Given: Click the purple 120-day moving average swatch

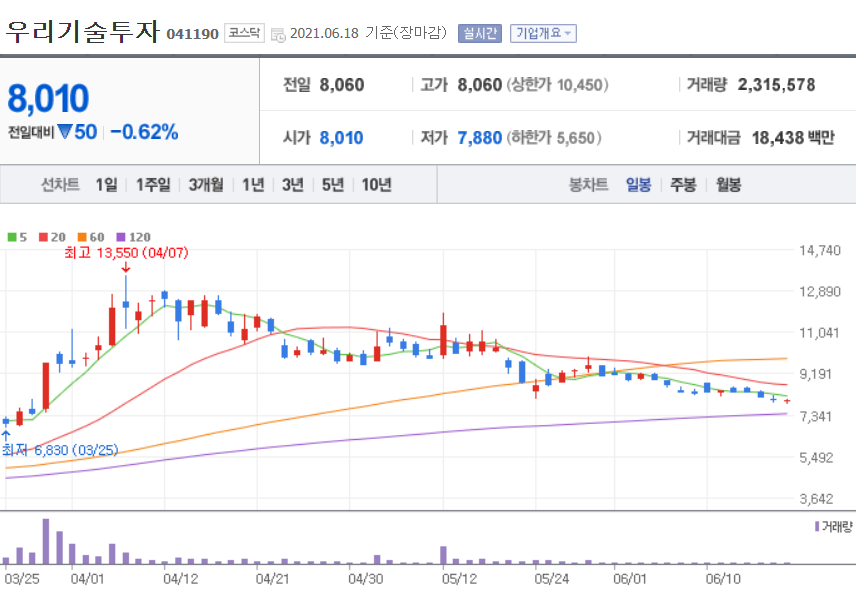Looking at the screenshot, I should pos(121,237).
